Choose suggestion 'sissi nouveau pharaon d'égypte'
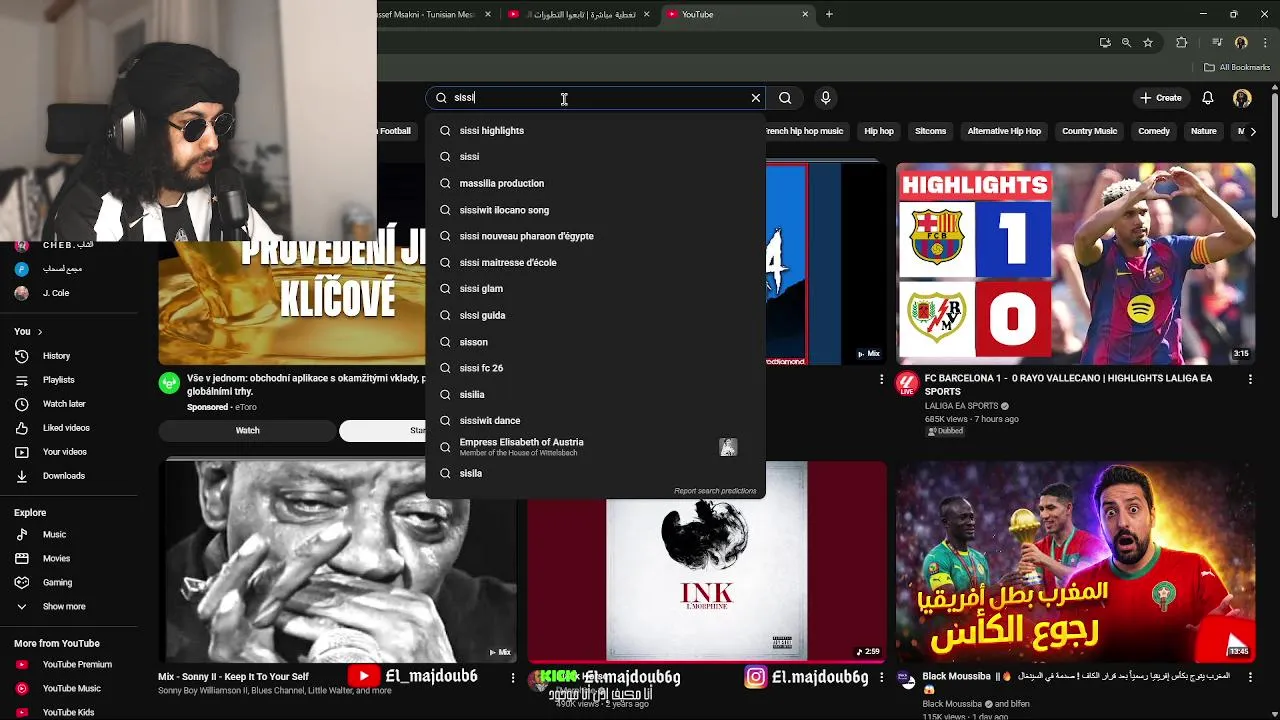1280x720 pixels. pyautogui.click(x=595, y=236)
